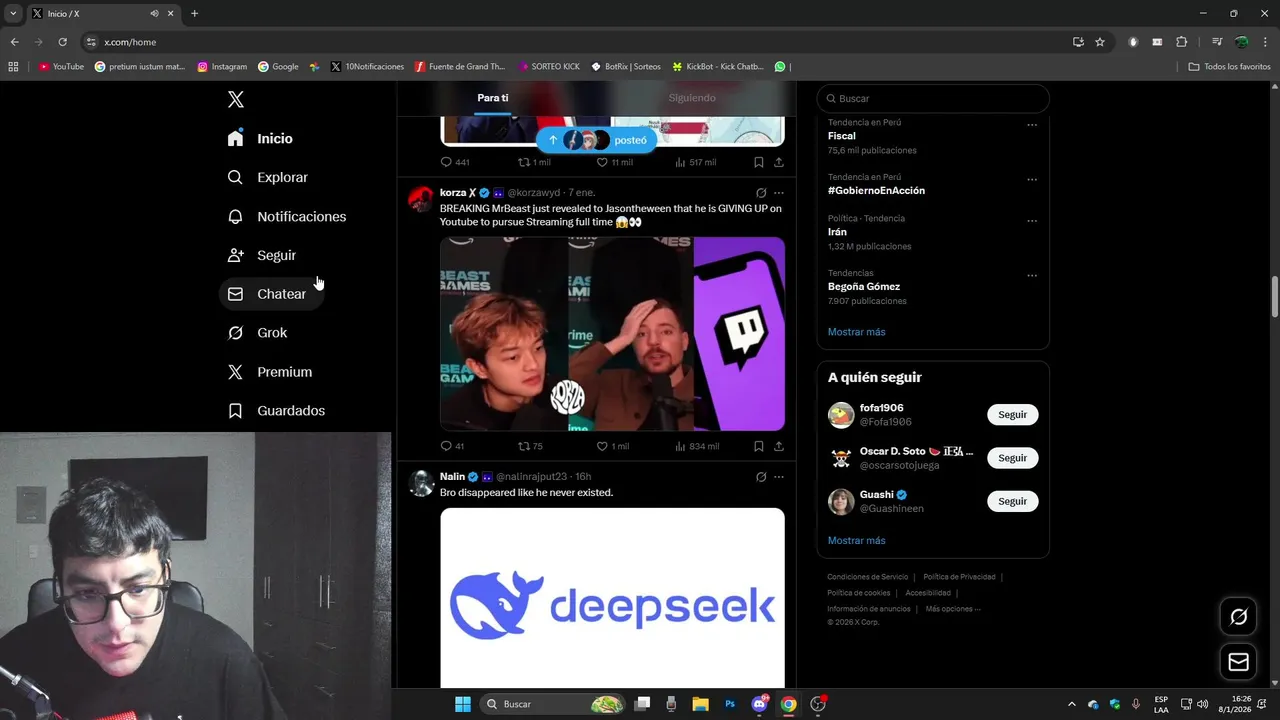
Task: Open the SORTEO KICK bookmark
Action: click(549, 67)
